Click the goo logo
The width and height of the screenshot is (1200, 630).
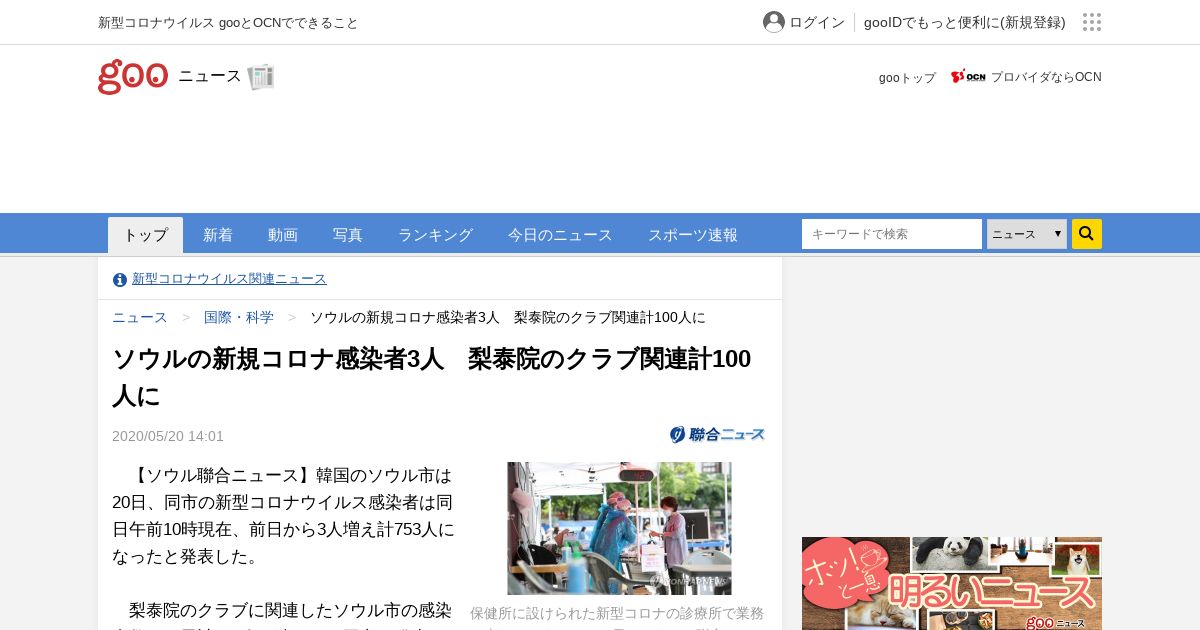tap(133, 77)
